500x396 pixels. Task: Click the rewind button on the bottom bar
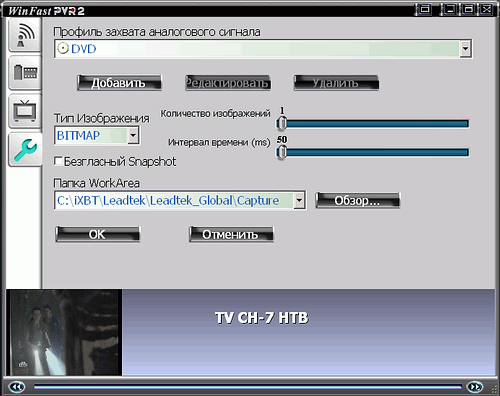(16, 387)
